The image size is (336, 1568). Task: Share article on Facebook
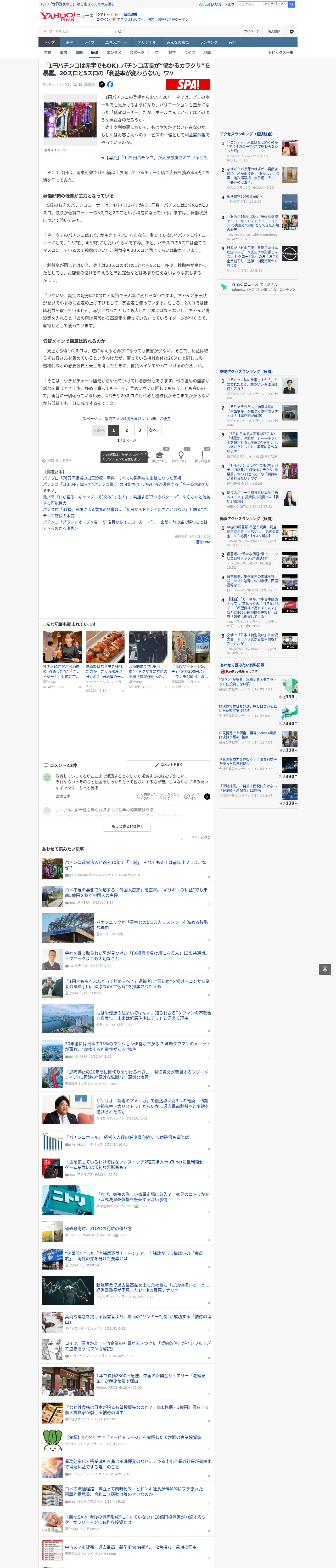(110, 85)
